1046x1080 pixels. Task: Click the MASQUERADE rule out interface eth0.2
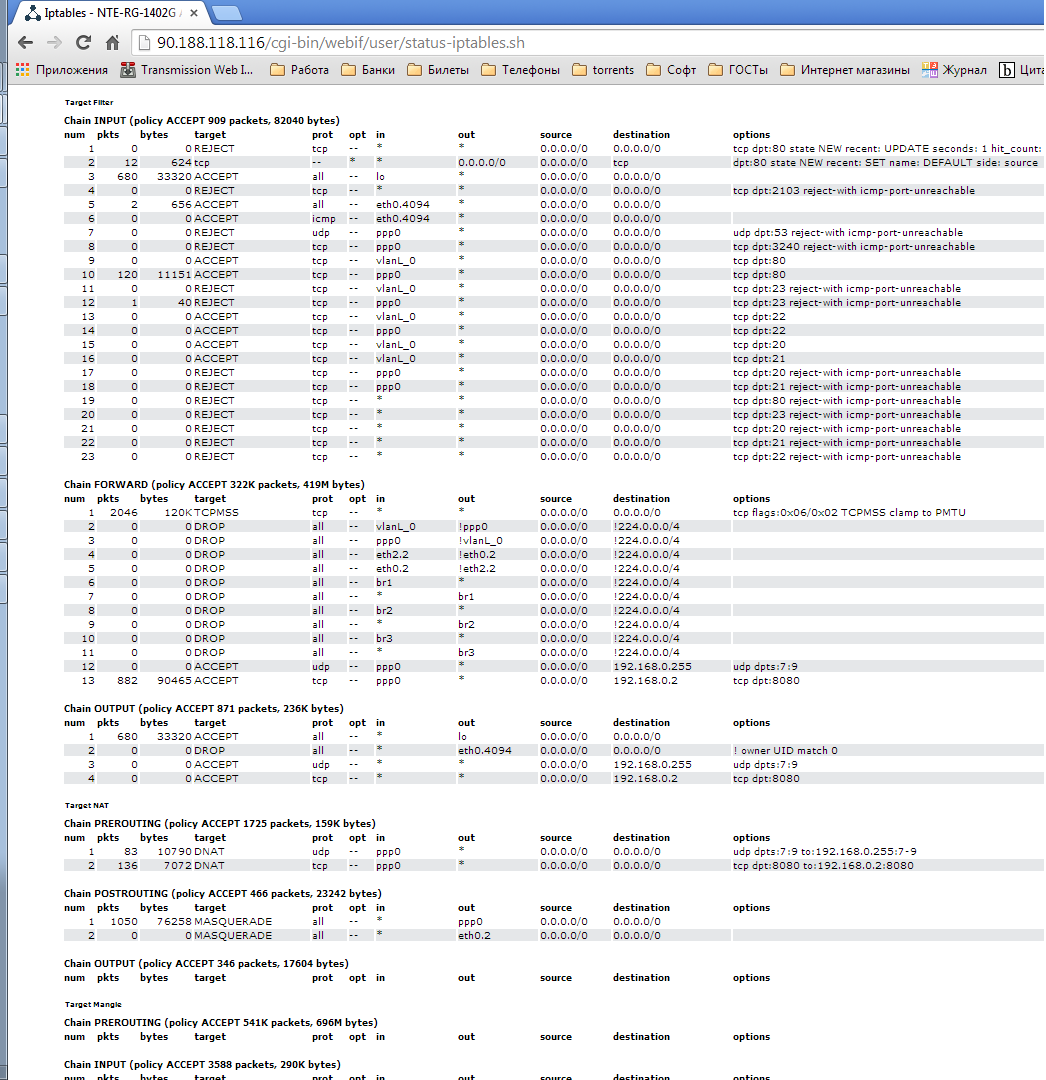click(474, 936)
